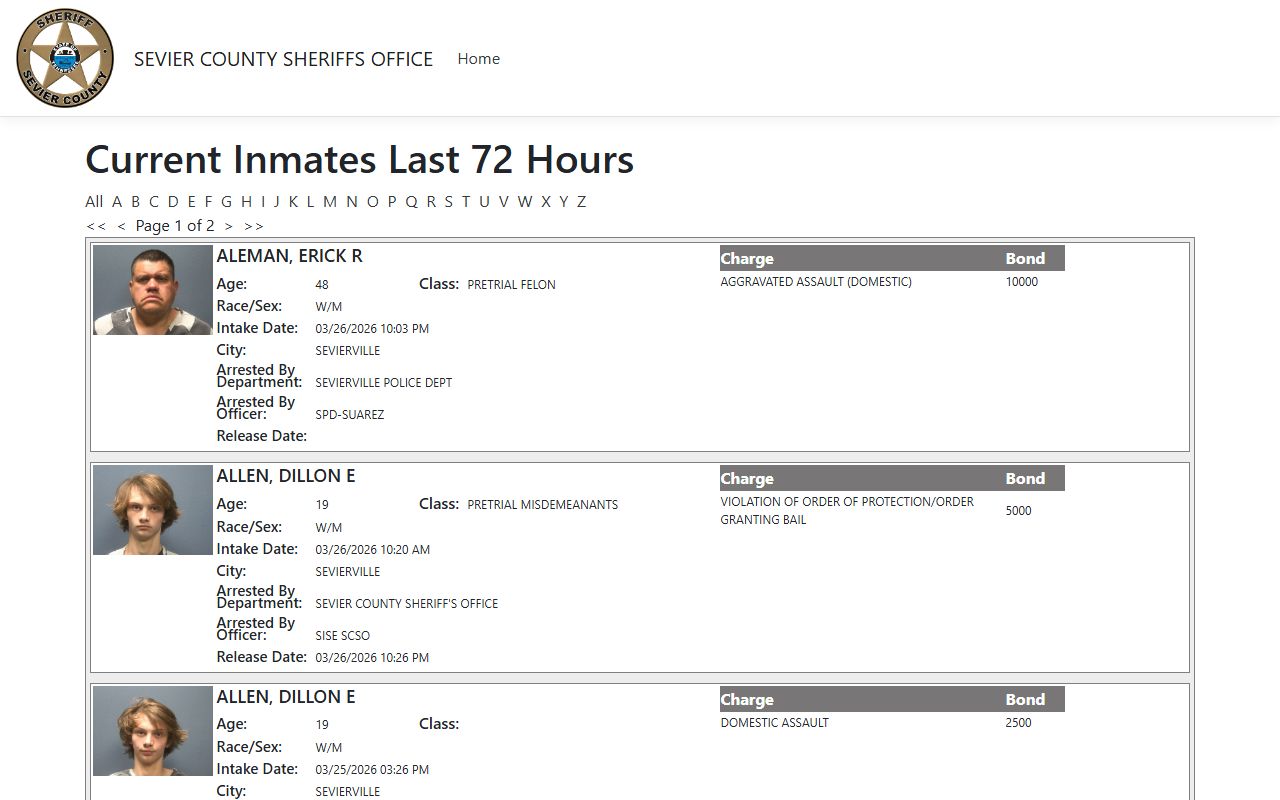This screenshot has width=1280, height=800.
Task: Go to previous page with < link
Action: point(121,226)
